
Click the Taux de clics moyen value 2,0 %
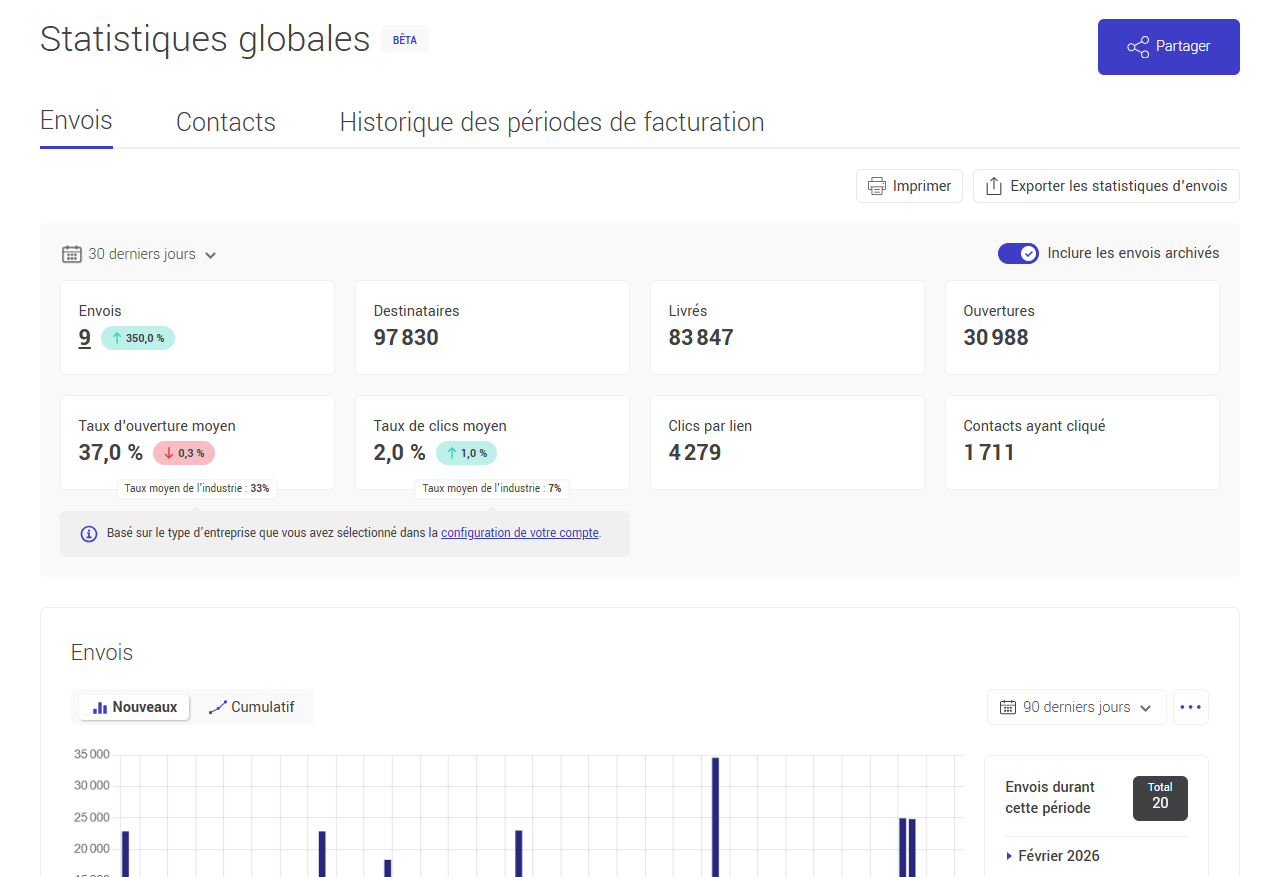pyautogui.click(x=400, y=453)
